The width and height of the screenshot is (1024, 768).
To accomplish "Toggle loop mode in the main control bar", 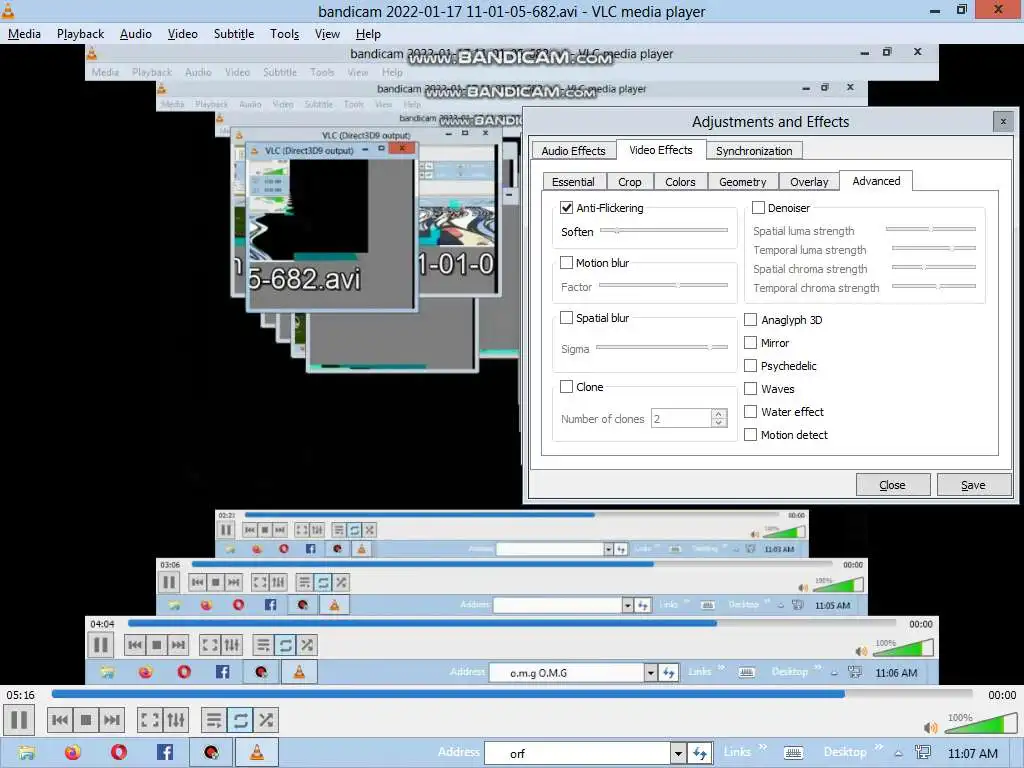I will pos(240,720).
